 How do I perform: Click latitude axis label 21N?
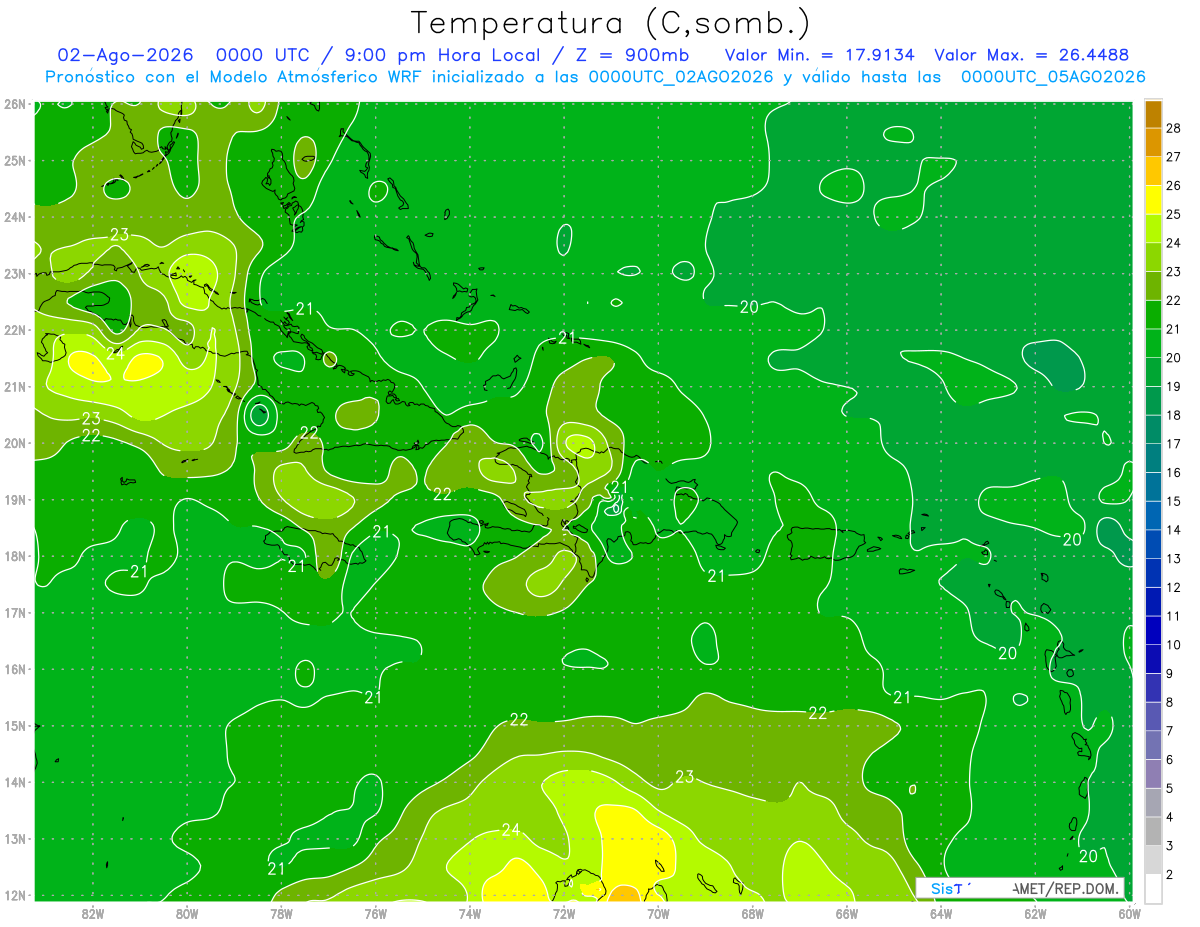click(x=14, y=386)
